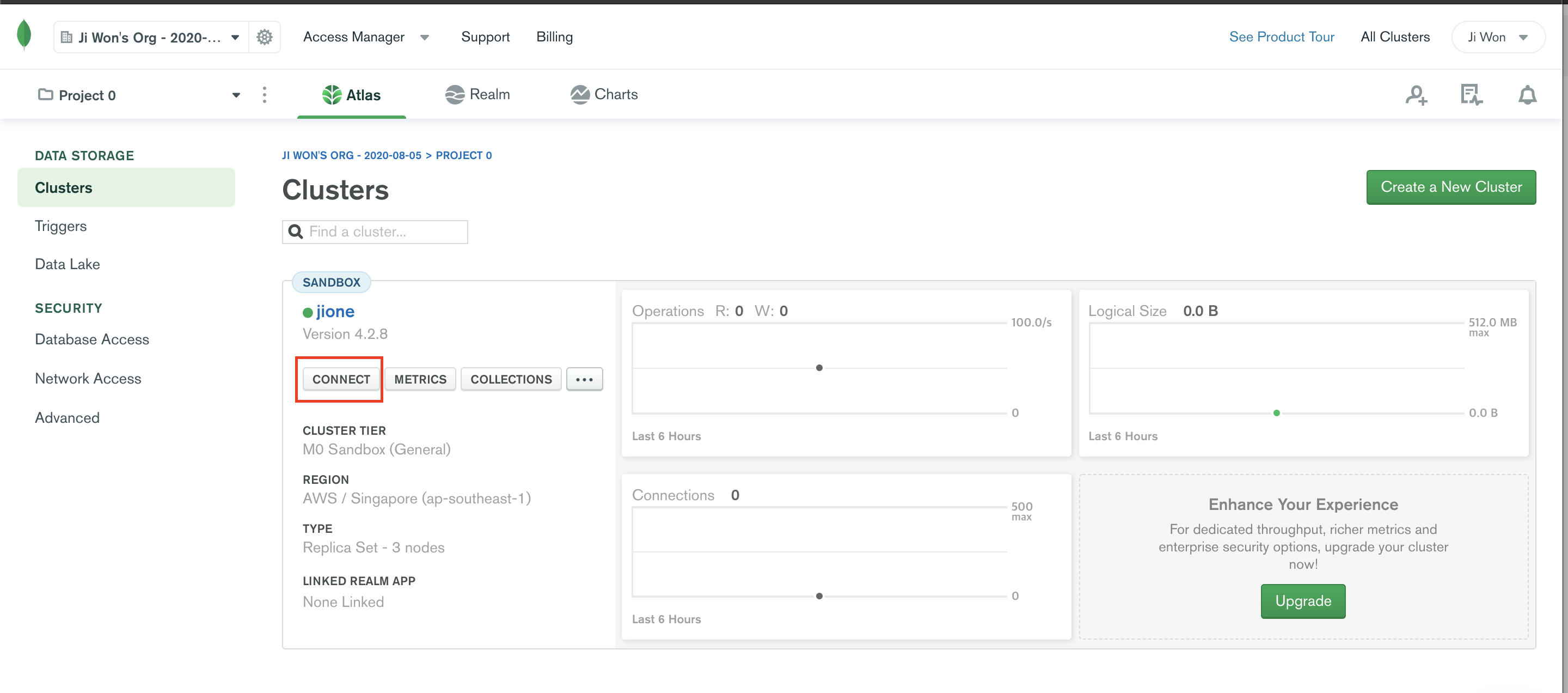Viewport: 1568px width, 693px height.
Task: Open the Billing menu item
Action: pos(554,37)
